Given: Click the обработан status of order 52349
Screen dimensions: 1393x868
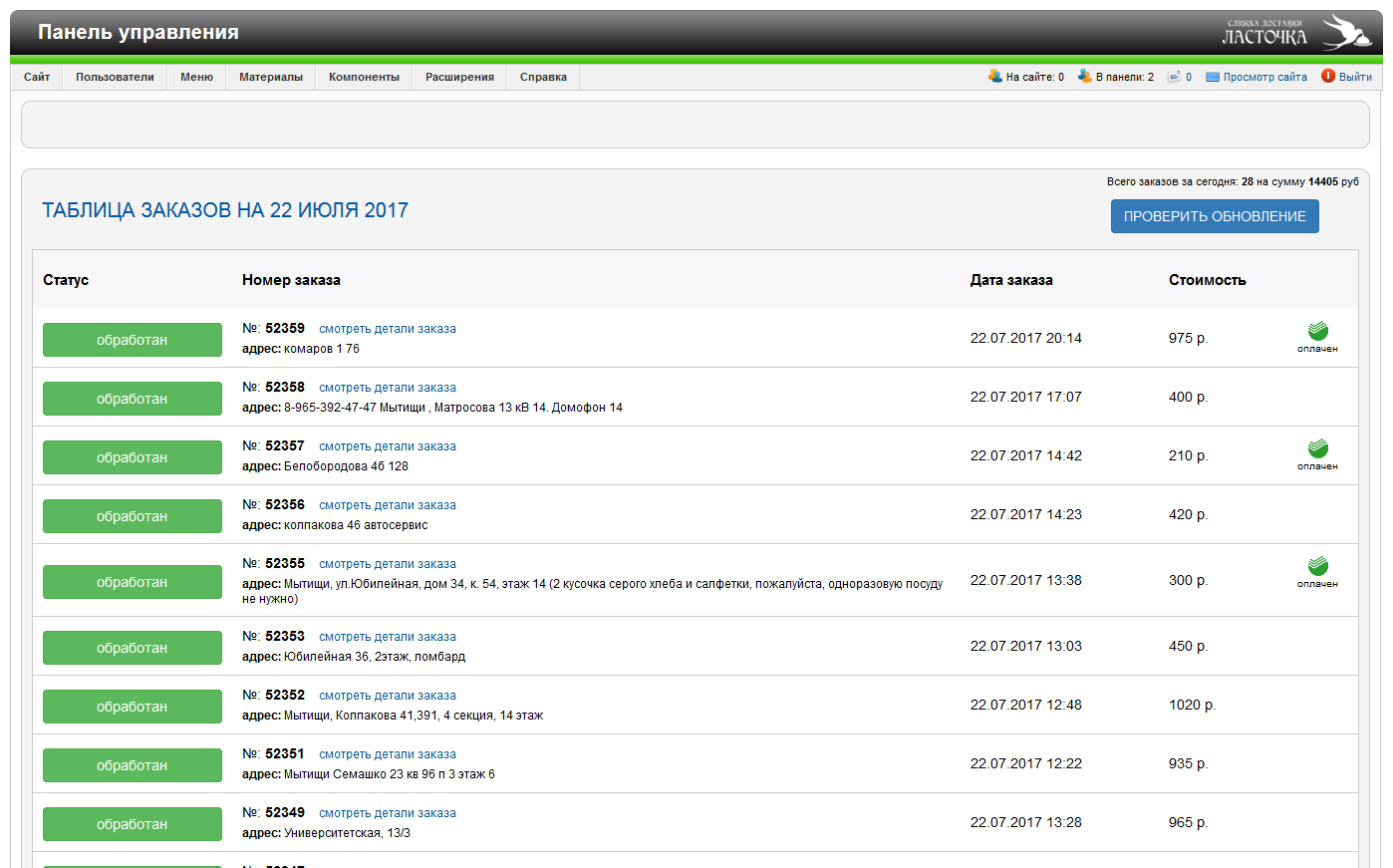Looking at the screenshot, I should [132, 824].
